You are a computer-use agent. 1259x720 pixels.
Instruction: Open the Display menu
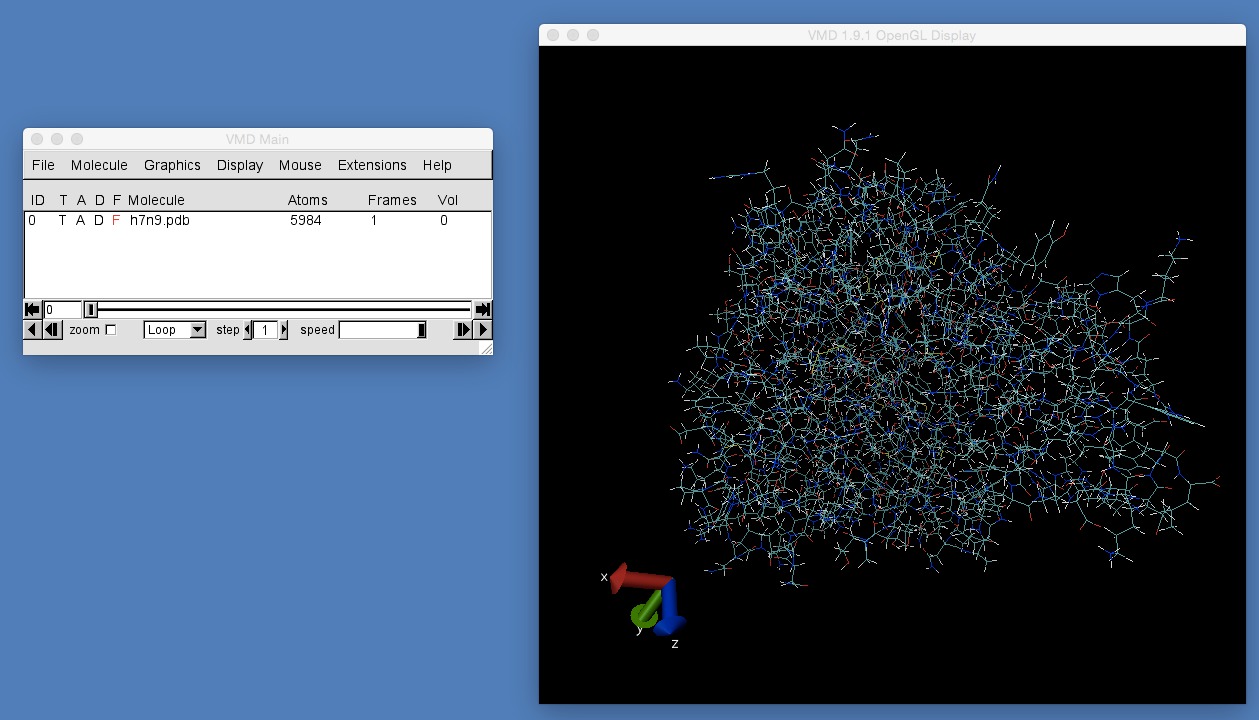240,165
